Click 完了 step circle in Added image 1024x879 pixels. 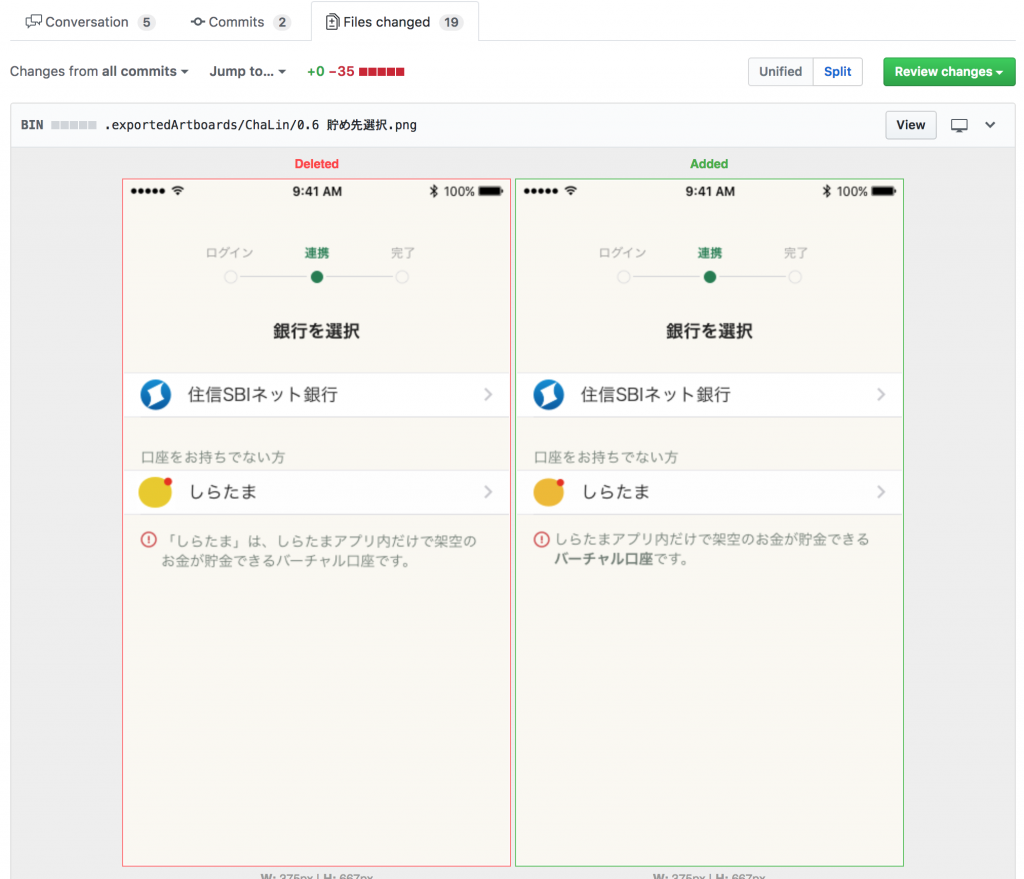[795, 277]
